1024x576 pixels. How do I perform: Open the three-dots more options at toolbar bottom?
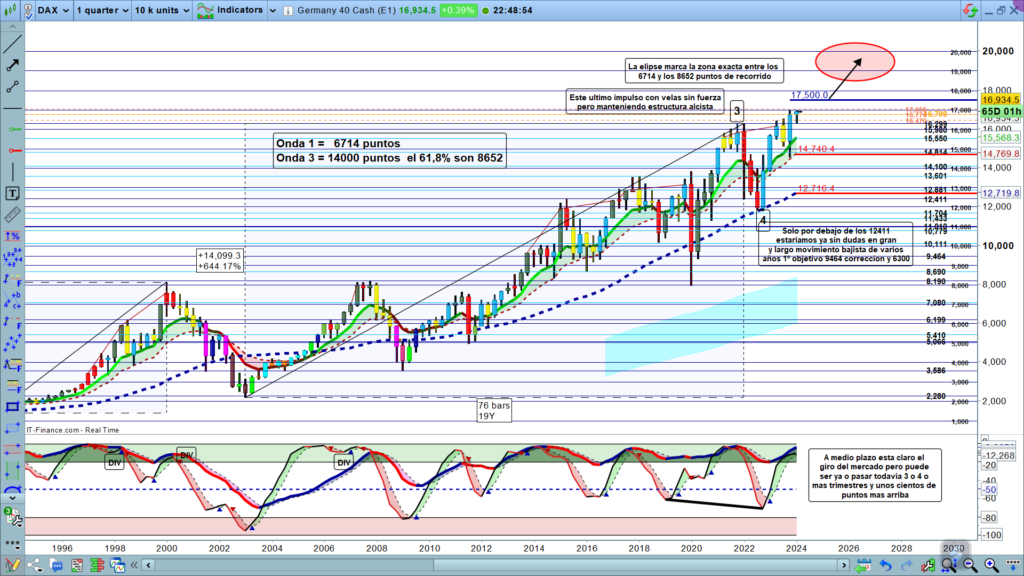click(12, 542)
